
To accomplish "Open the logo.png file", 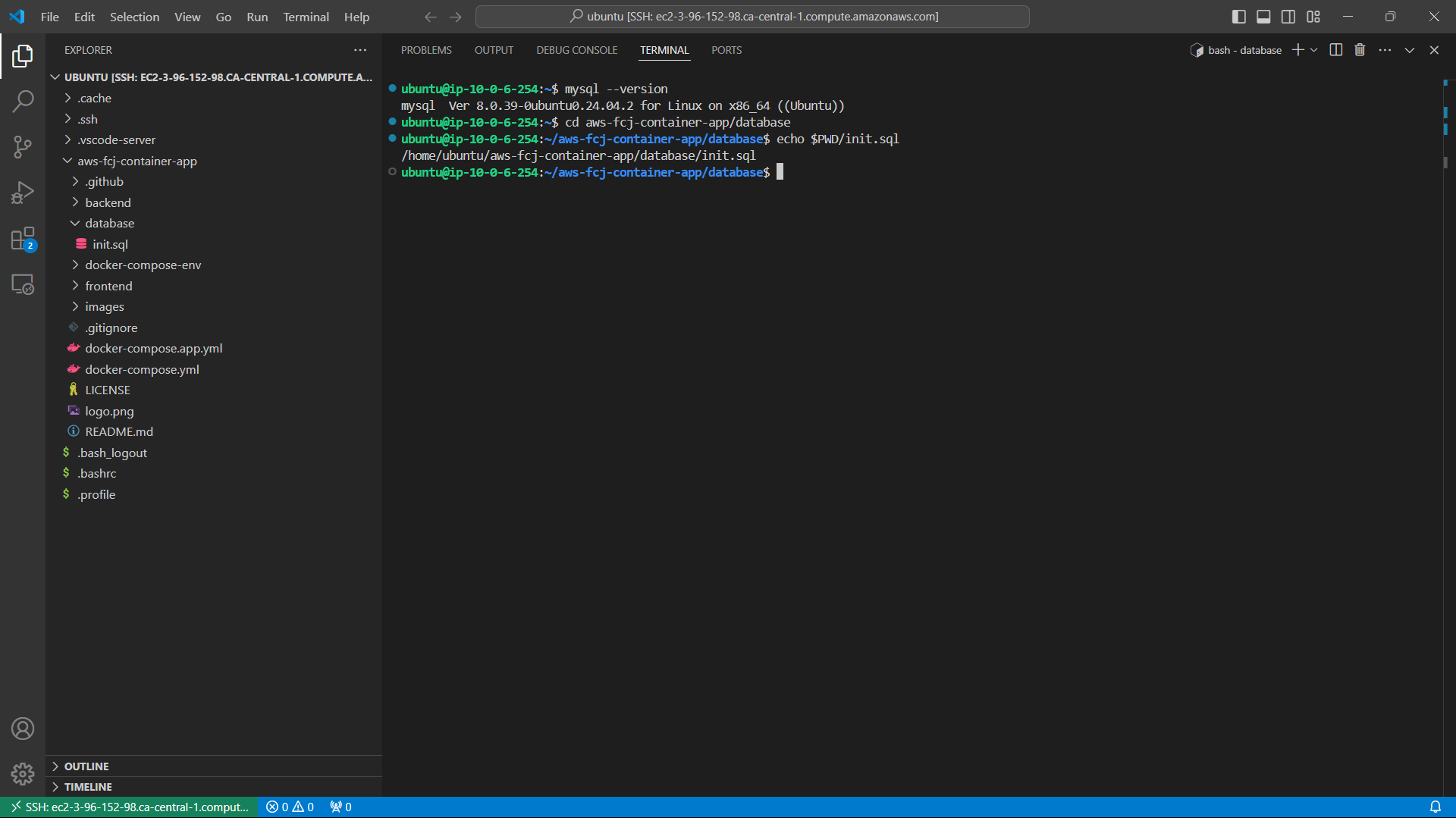I will tap(214, 411).
